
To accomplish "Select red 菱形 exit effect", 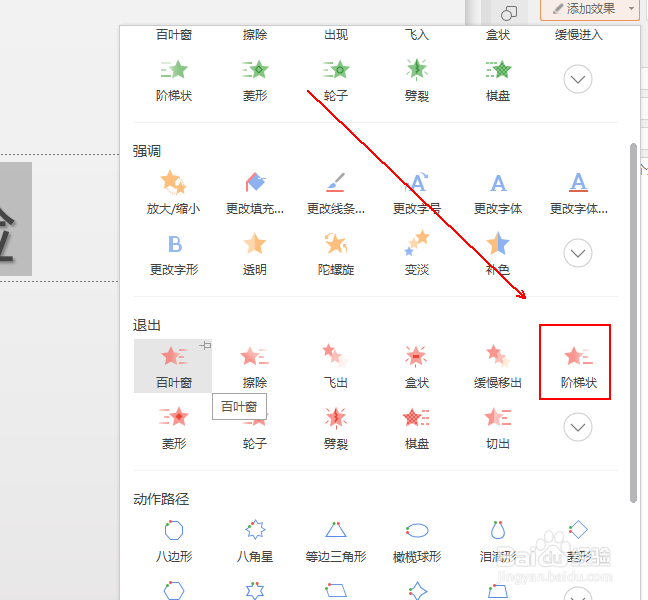I will 174,428.
